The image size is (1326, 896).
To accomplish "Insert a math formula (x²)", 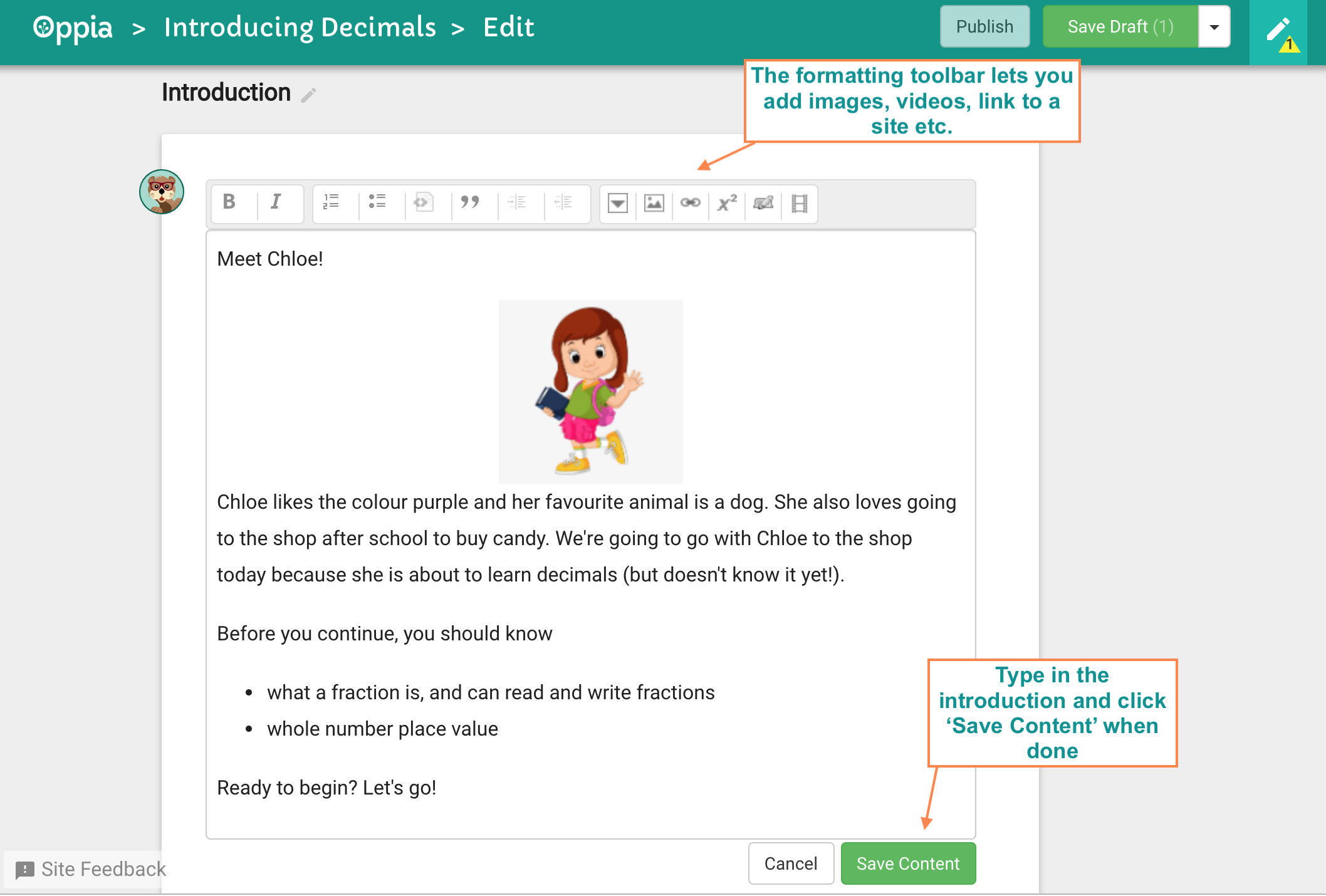I will coord(727,203).
